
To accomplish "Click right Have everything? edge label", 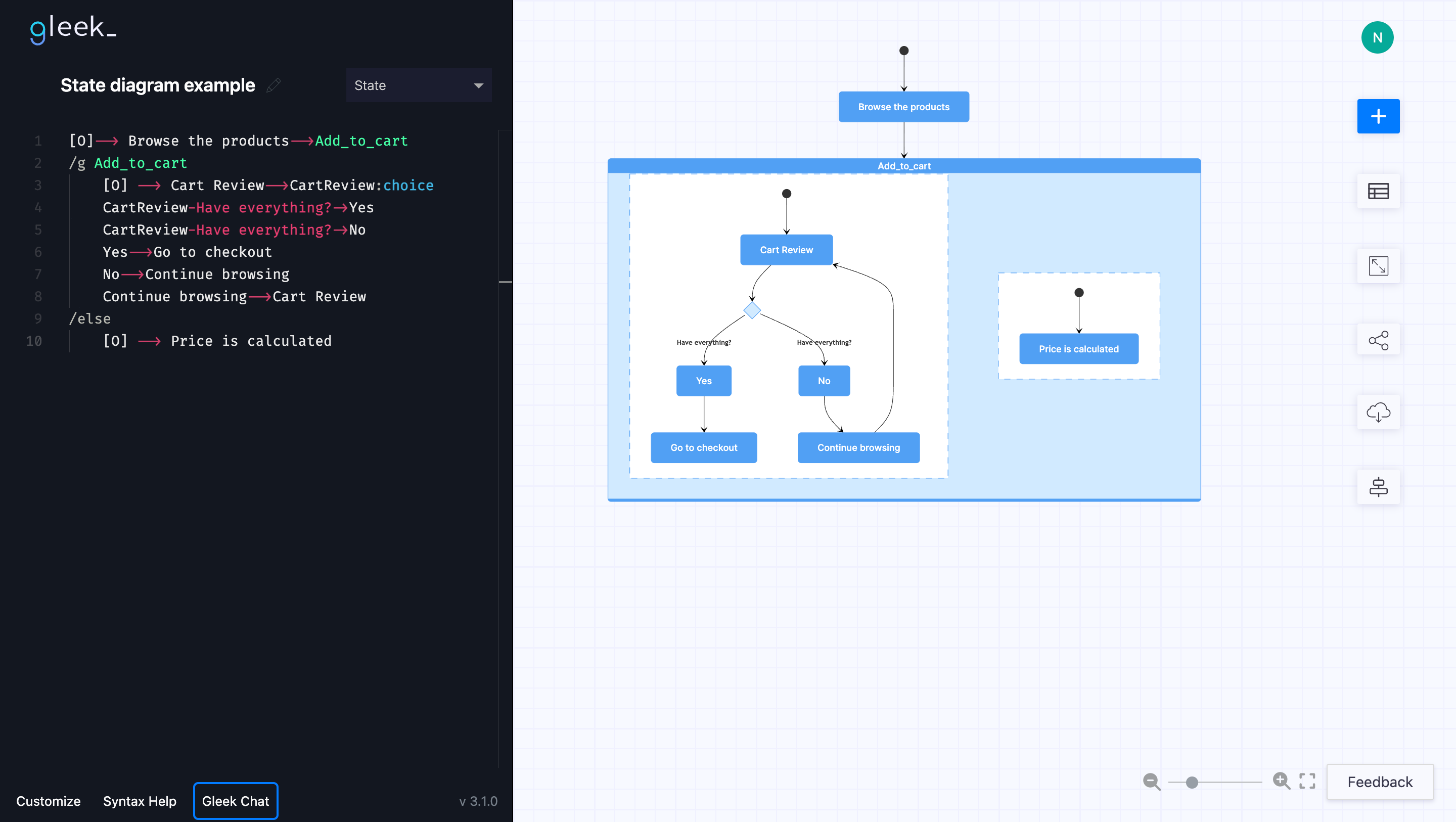I will (824, 342).
